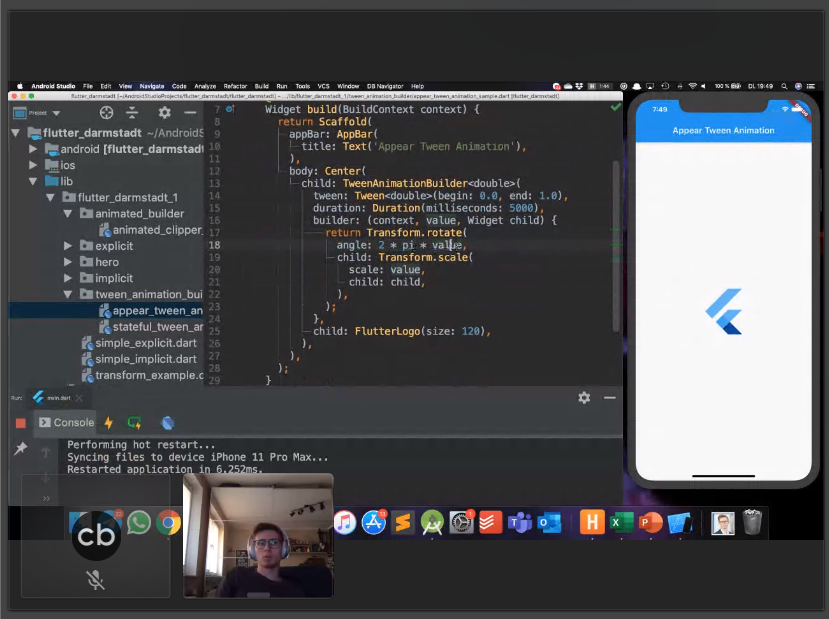This screenshot has width=829, height=619.
Task: Open Google Chrome from the Dock
Action: 168,523
